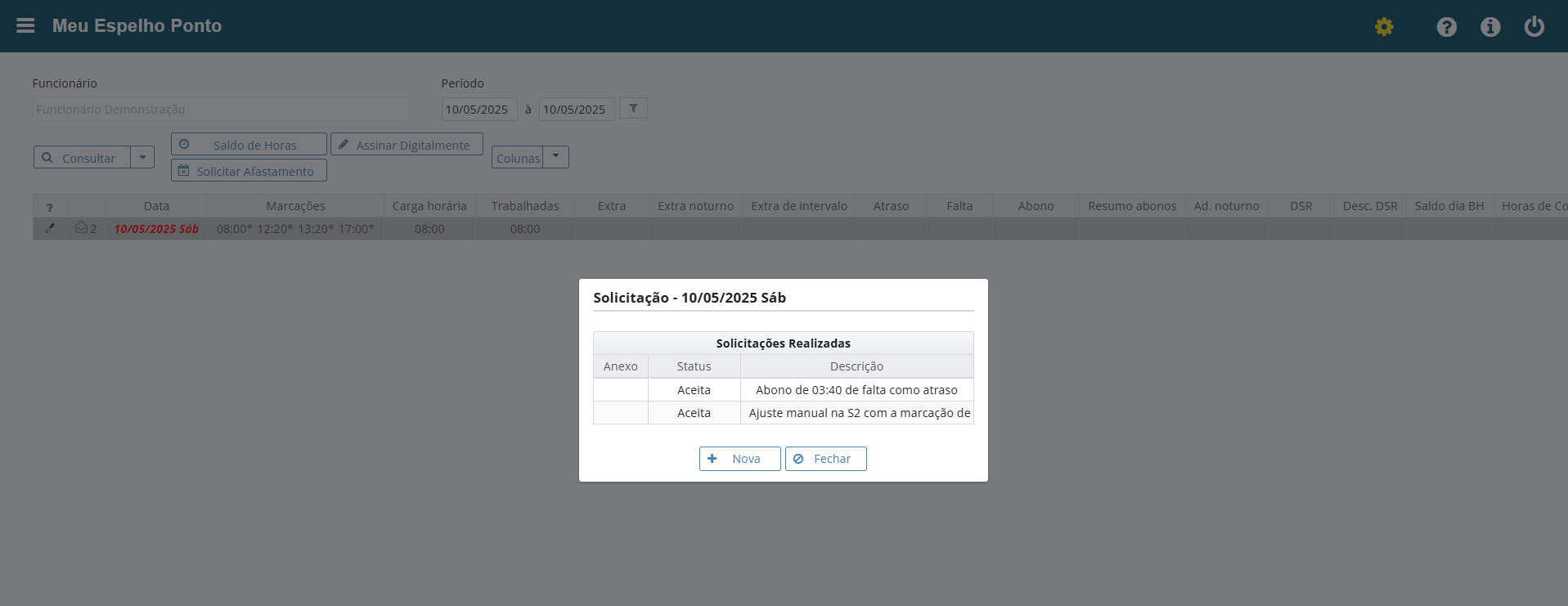Viewport: 1568px width, 606px height.
Task: Click the Data column header
Action: tap(156, 206)
